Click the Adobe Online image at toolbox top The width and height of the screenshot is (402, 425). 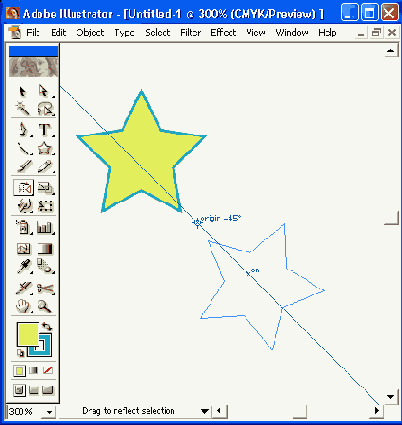pyautogui.click(x=33, y=67)
